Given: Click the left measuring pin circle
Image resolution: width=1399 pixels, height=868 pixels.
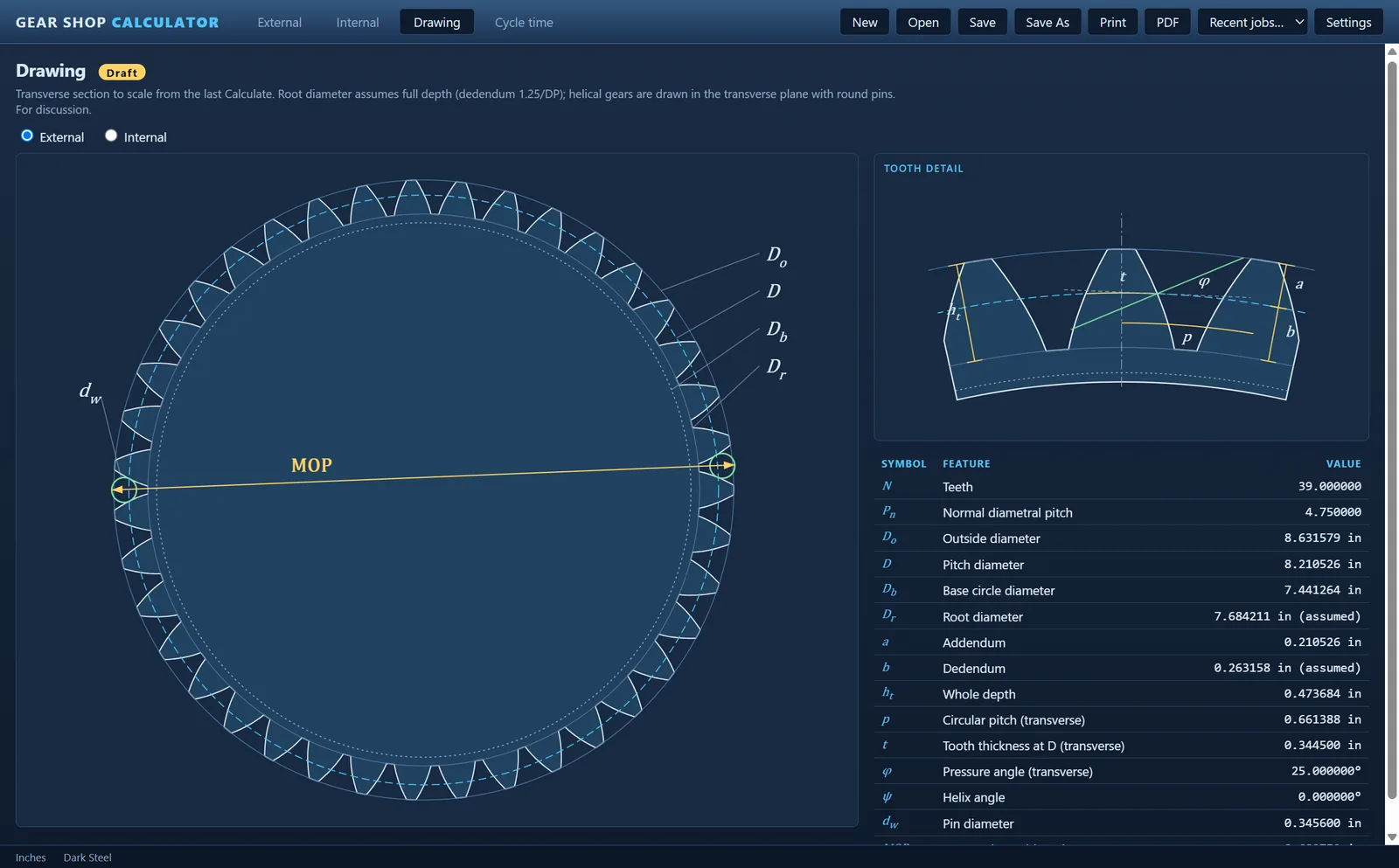Looking at the screenshot, I should (x=124, y=490).
